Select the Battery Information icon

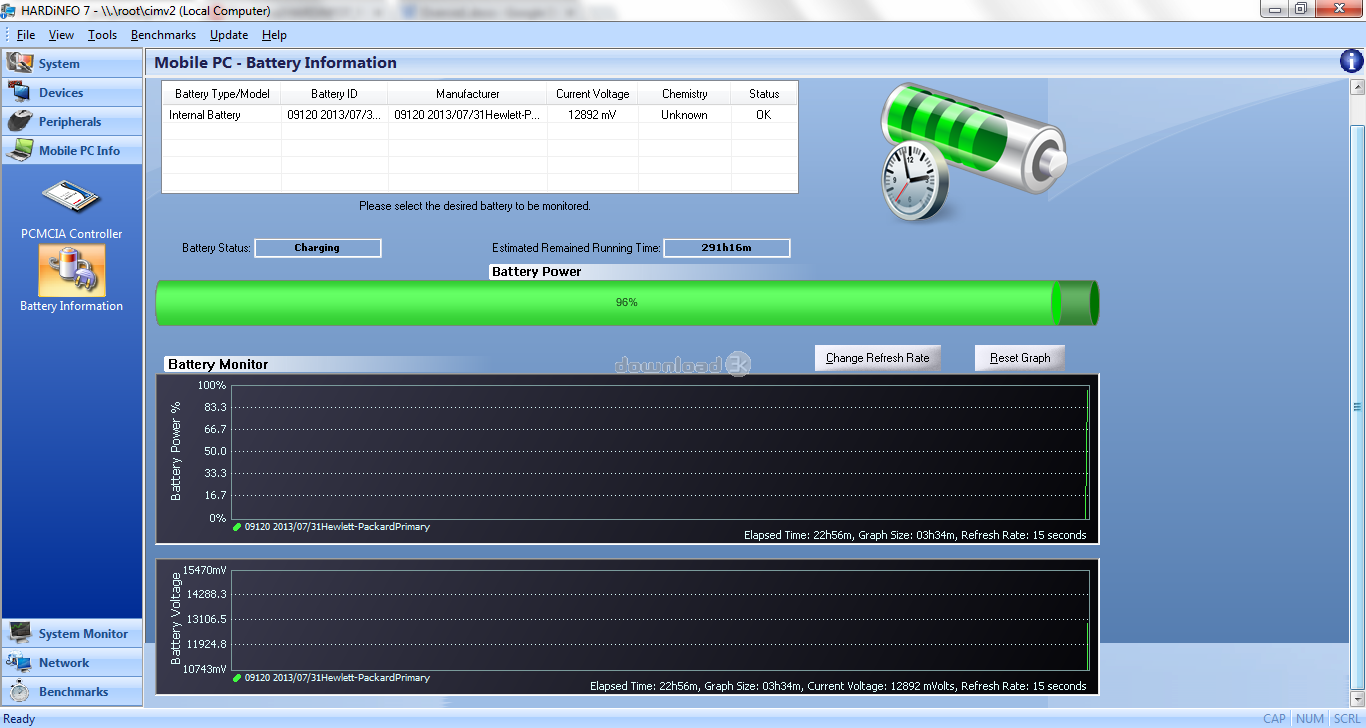(71, 270)
